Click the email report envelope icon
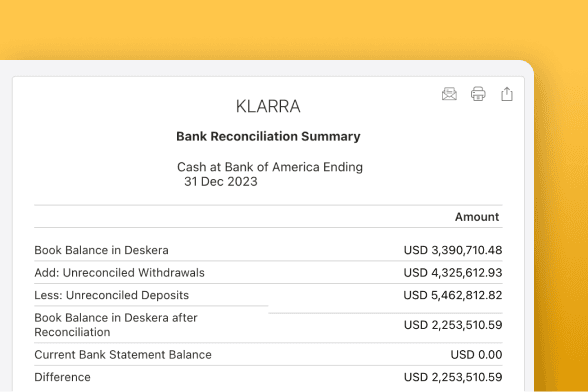This screenshot has height=392, width=588. (449, 94)
